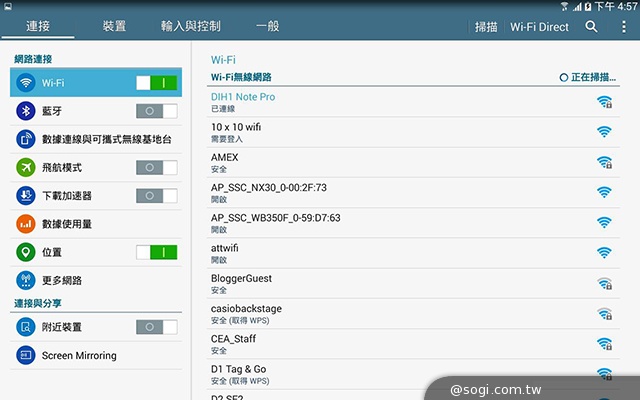The height and width of the screenshot is (400, 640).
Task: Open Screen Mirroring settings
Action: [x=96, y=355]
